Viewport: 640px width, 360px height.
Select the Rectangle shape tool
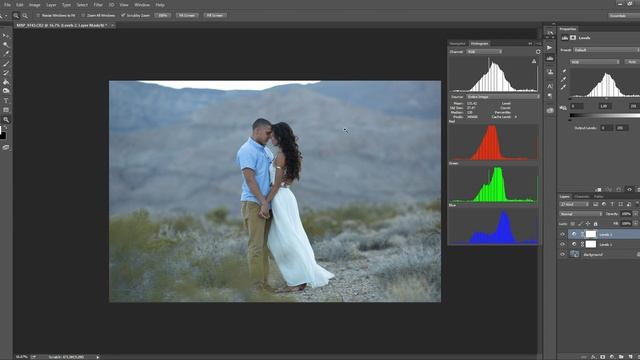(6, 110)
